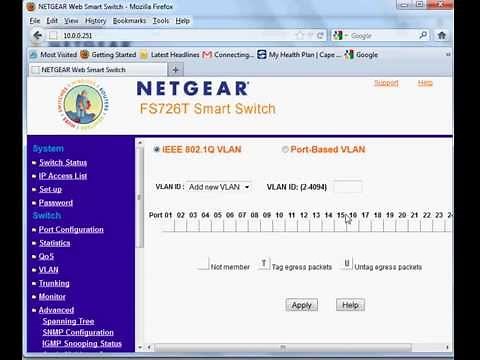Click the NETGEAR circular logo image

point(83,105)
